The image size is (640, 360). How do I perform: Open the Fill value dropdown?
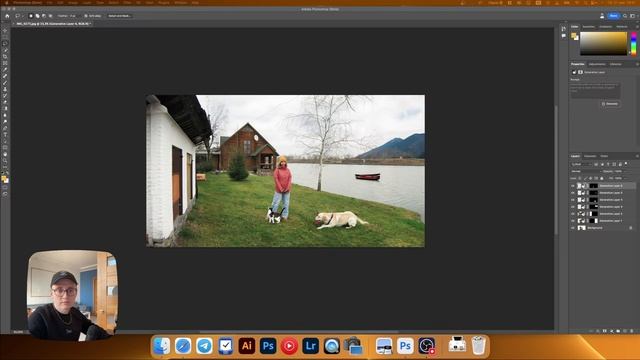(x=619, y=178)
